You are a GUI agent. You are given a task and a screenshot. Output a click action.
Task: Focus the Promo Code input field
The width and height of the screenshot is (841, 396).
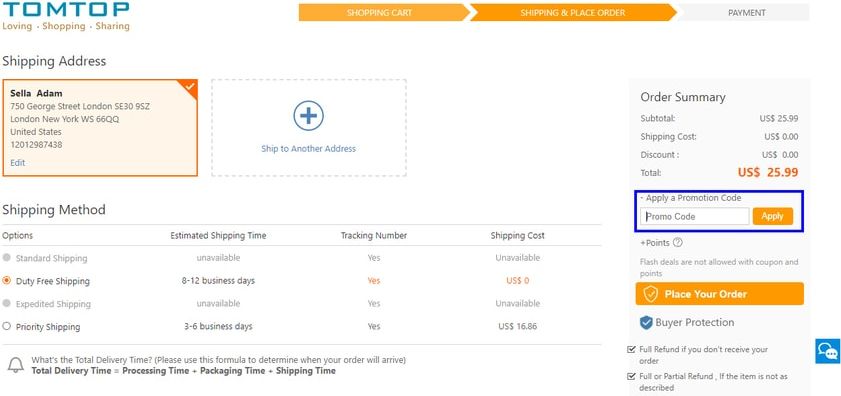point(695,216)
